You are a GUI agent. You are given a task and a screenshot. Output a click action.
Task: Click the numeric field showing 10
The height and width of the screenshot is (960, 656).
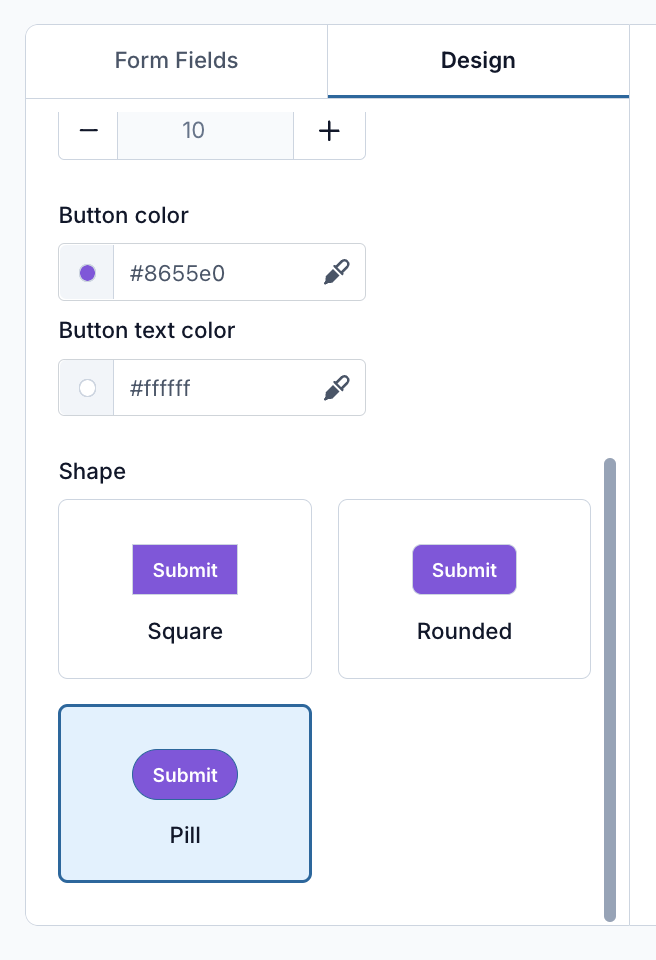coord(205,130)
